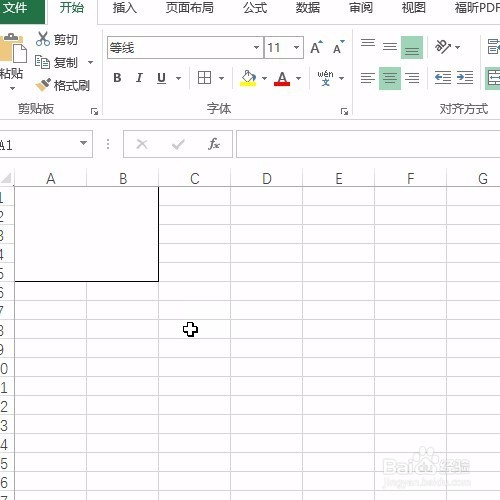500x500 pixels.
Task: Click the Wrap Text icon
Action: click(493, 47)
